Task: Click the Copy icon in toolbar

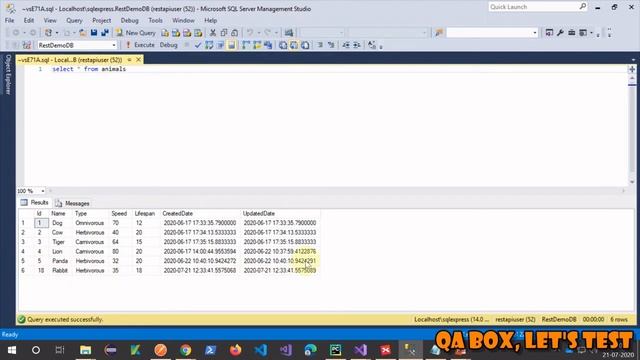Action: pyautogui.click(x=224, y=33)
